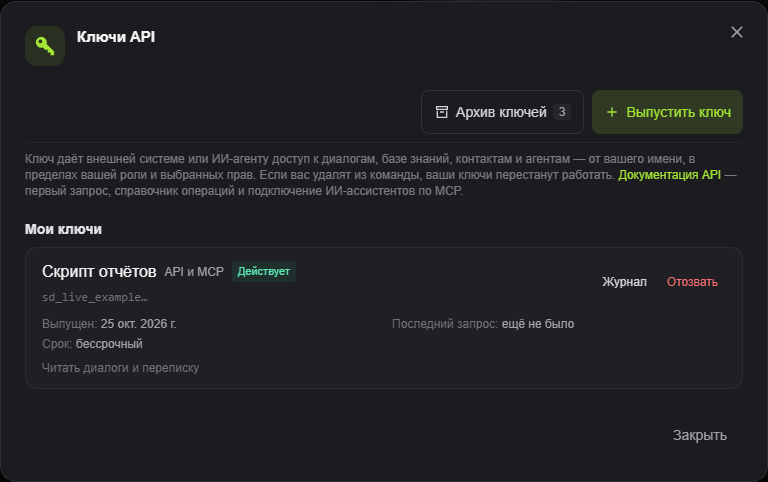Click Отозвать to revoke Скрипт отчётов key
768x482 pixels.
(692, 282)
